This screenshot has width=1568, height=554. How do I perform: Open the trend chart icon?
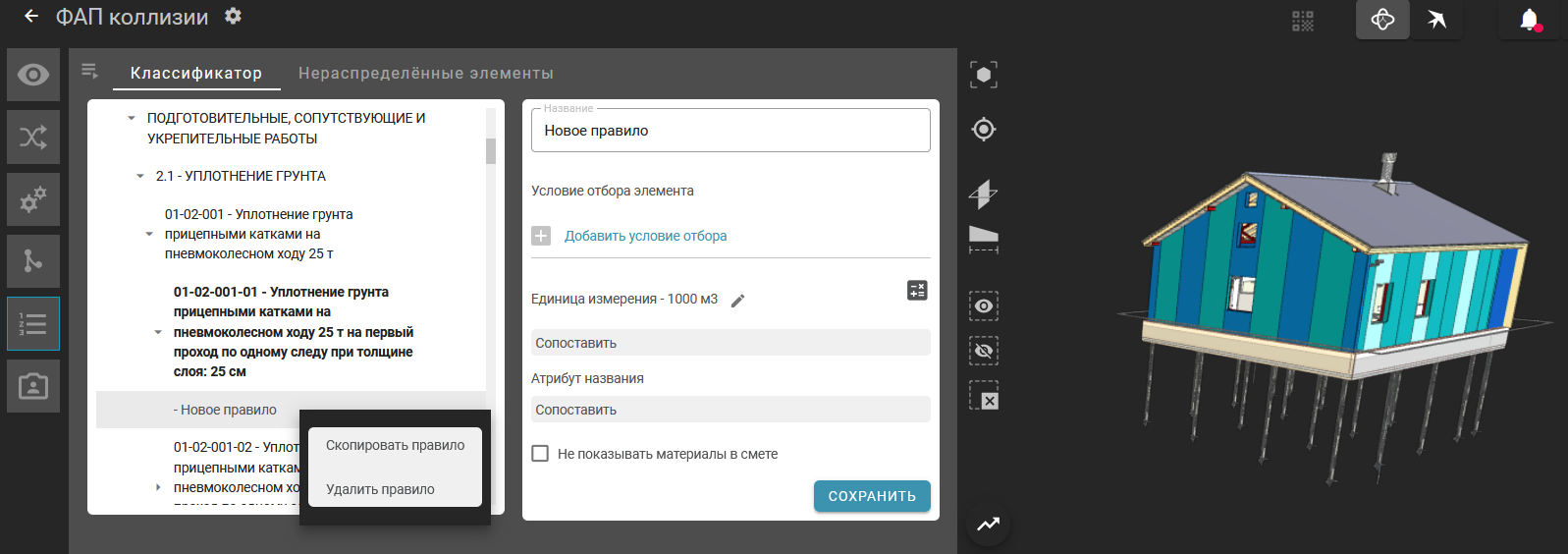click(988, 525)
